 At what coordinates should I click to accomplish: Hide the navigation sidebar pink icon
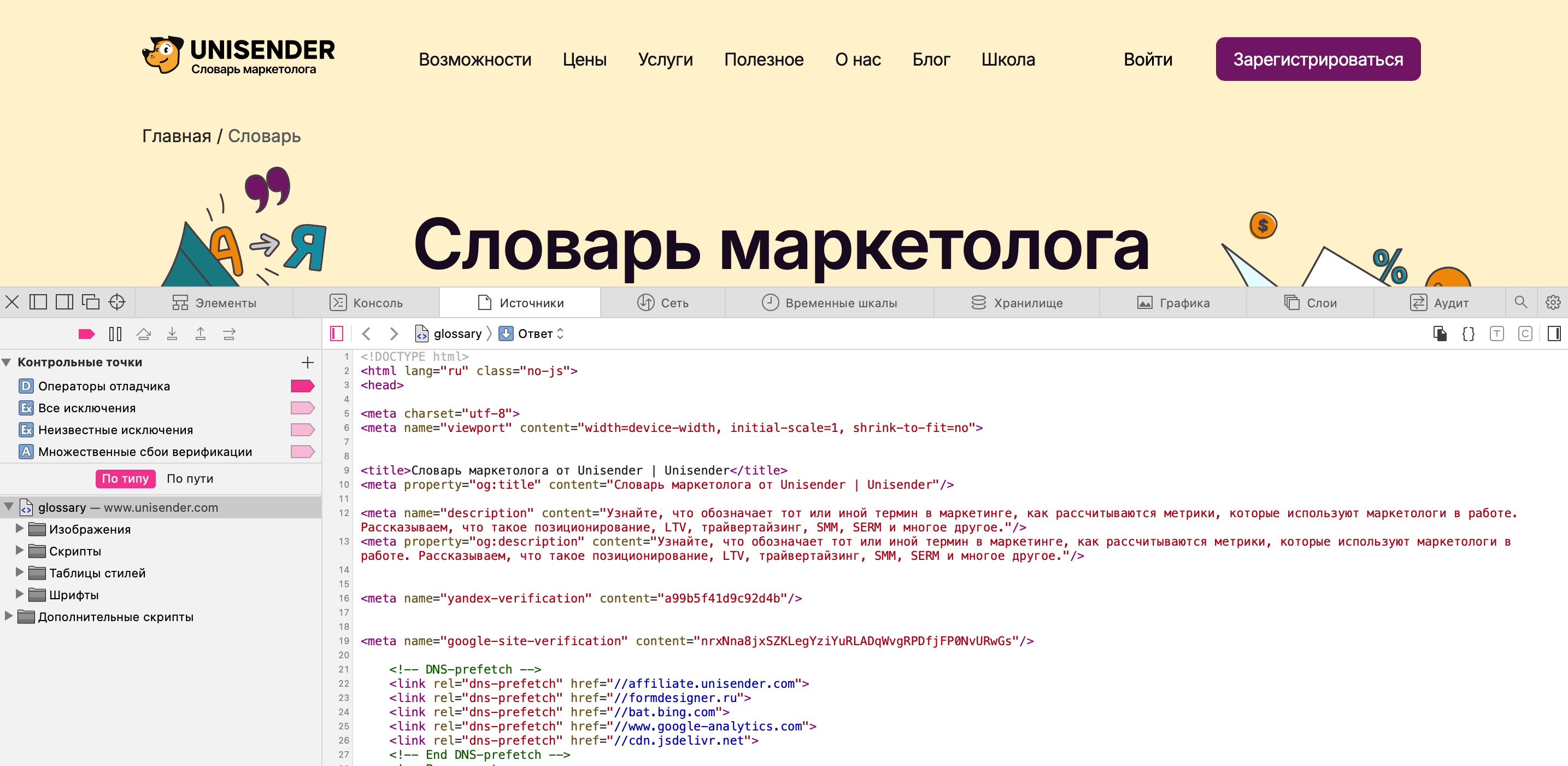[x=337, y=334]
